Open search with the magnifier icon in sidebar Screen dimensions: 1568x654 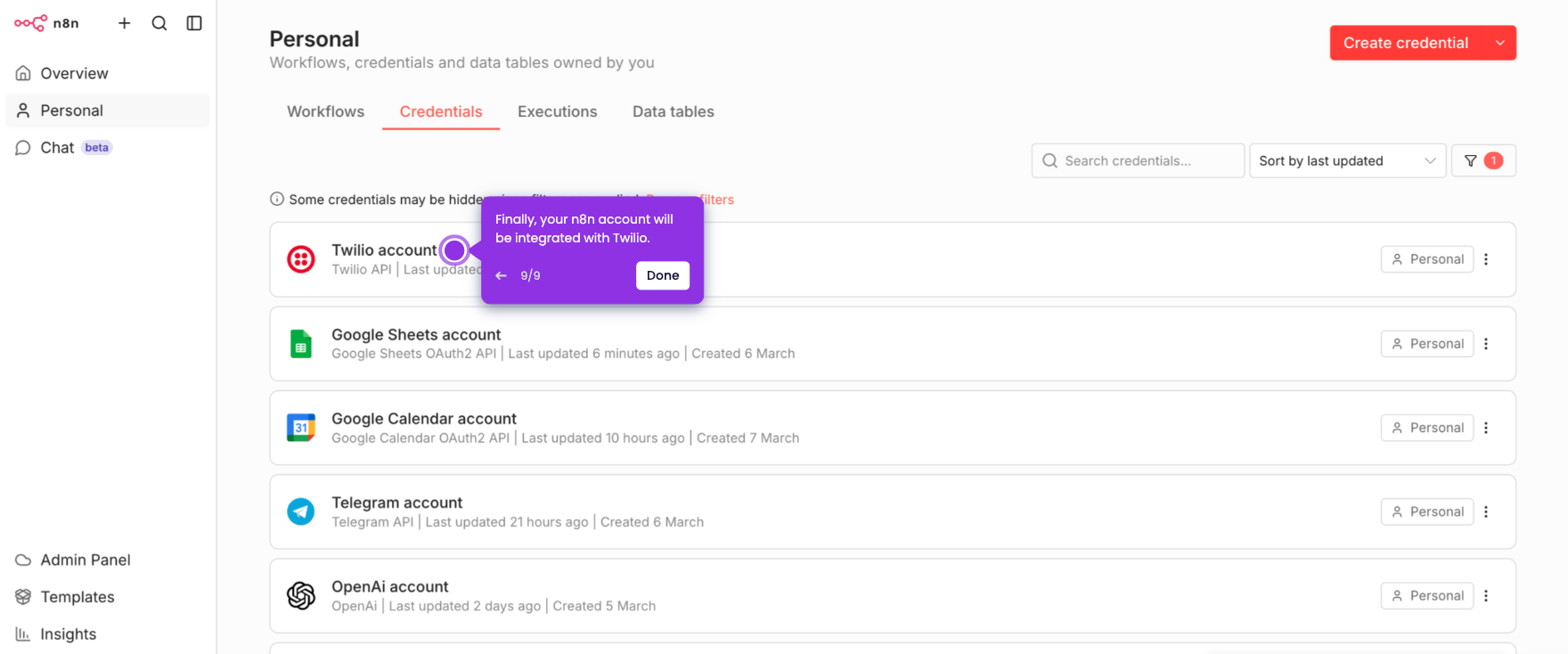point(159,23)
